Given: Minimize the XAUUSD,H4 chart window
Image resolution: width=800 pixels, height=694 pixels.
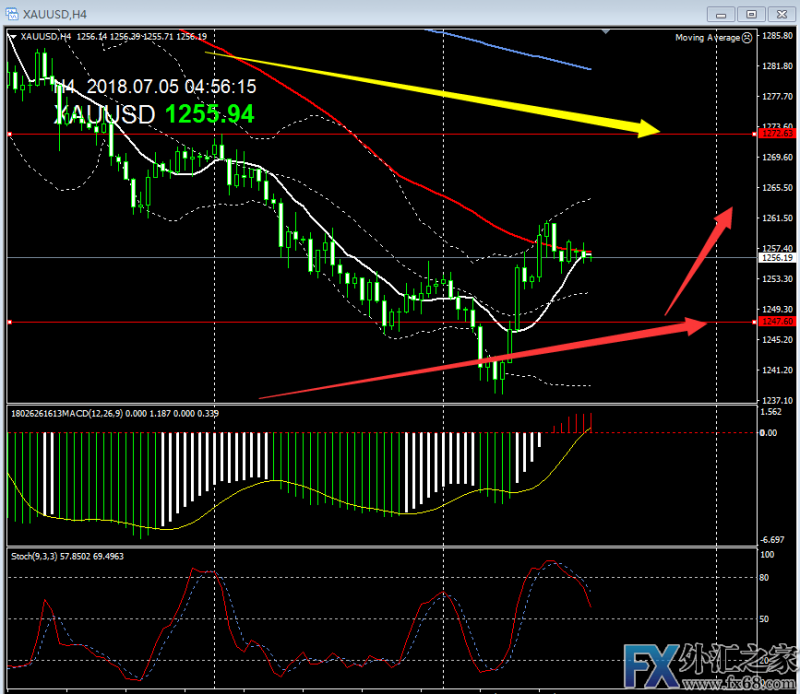Looking at the screenshot, I should 721,14.
